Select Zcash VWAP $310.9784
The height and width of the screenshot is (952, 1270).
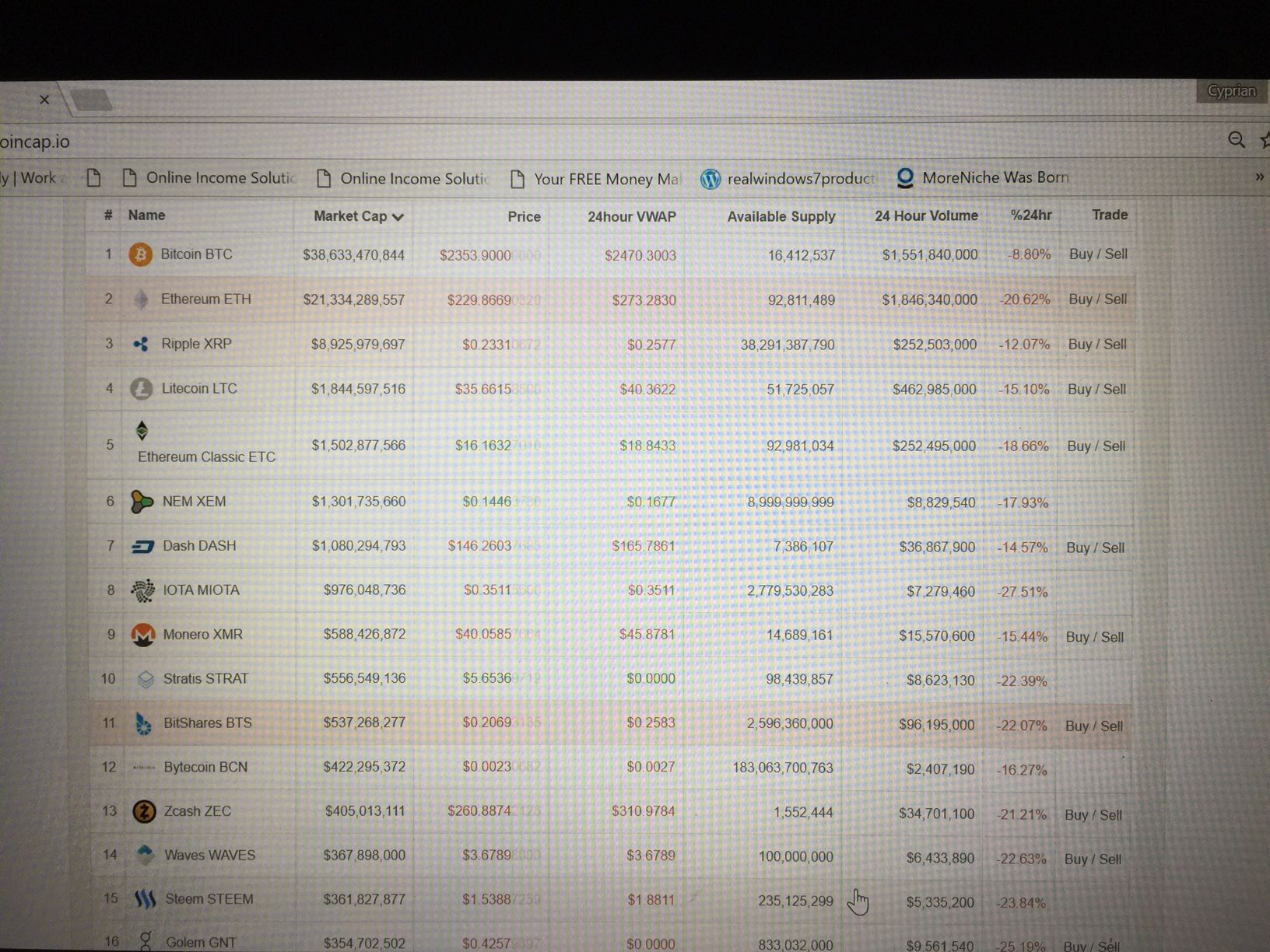(643, 811)
